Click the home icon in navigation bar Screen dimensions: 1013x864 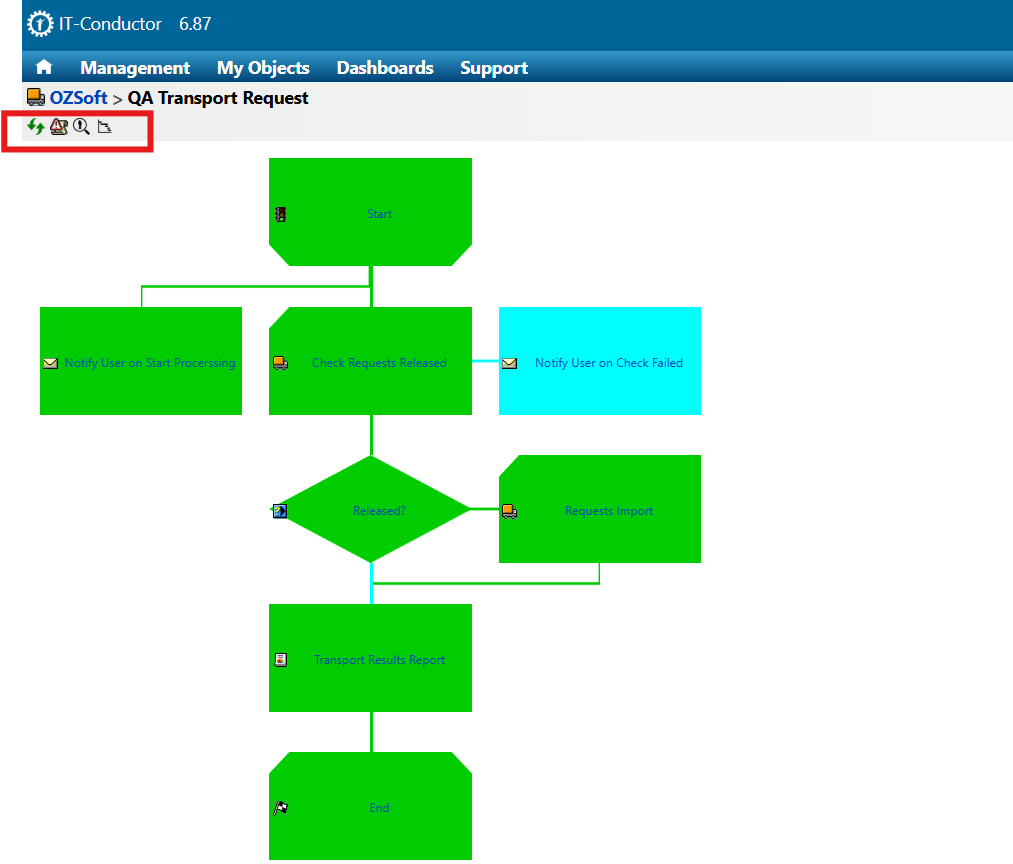click(44, 68)
